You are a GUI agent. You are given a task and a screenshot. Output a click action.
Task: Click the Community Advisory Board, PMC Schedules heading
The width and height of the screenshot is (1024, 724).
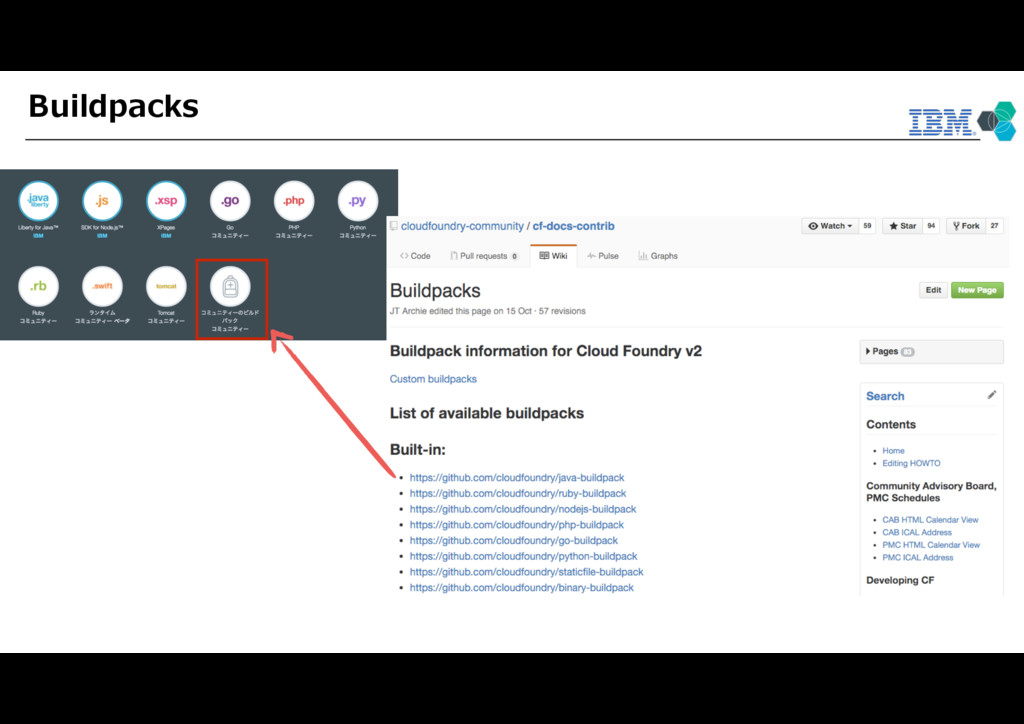[931, 492]
